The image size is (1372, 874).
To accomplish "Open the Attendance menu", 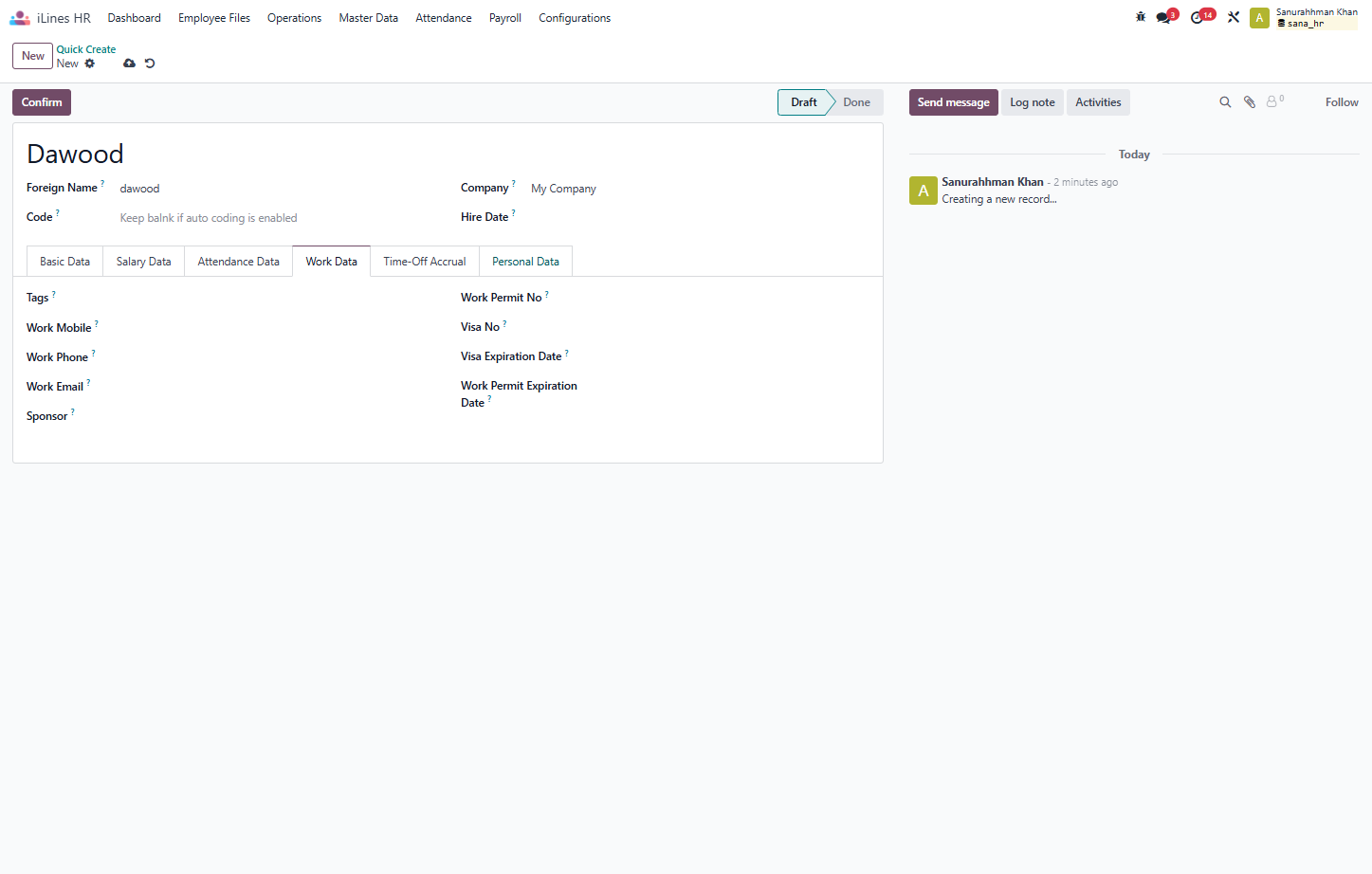I will [444, 18].
